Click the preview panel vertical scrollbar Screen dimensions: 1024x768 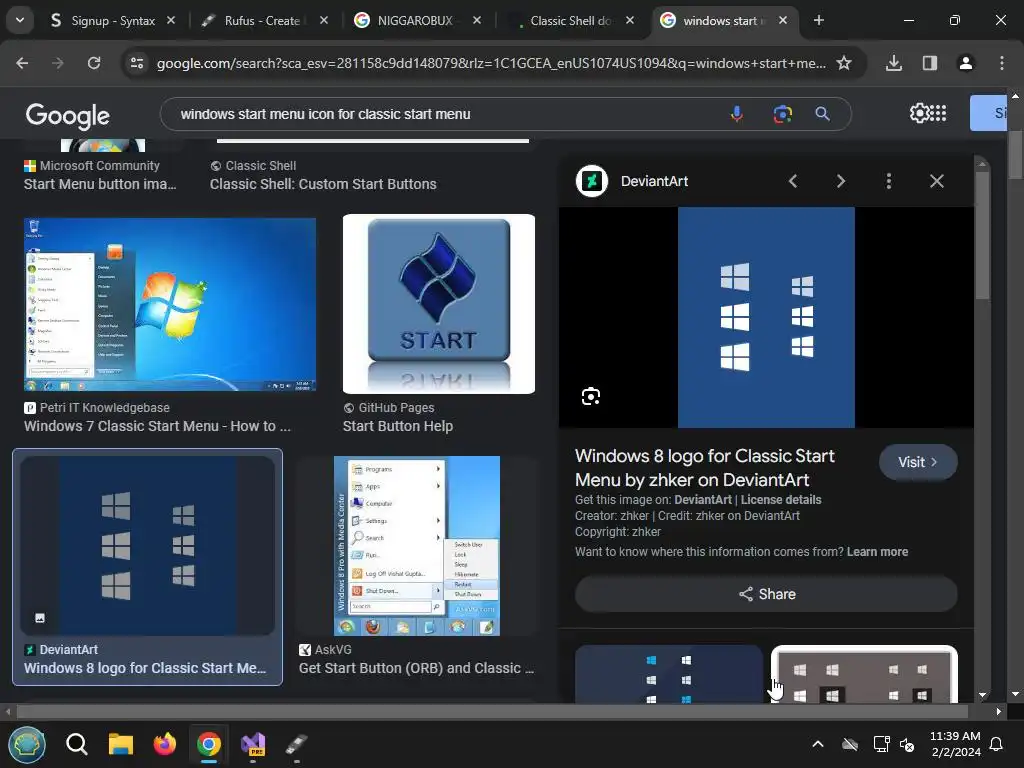982,236
